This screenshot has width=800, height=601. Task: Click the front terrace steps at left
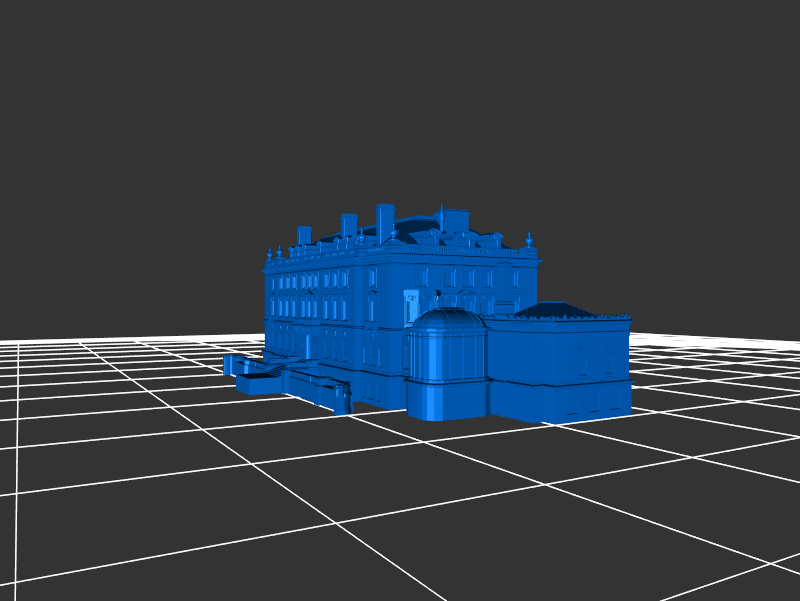pyautogui.click(x=310, y=383)
